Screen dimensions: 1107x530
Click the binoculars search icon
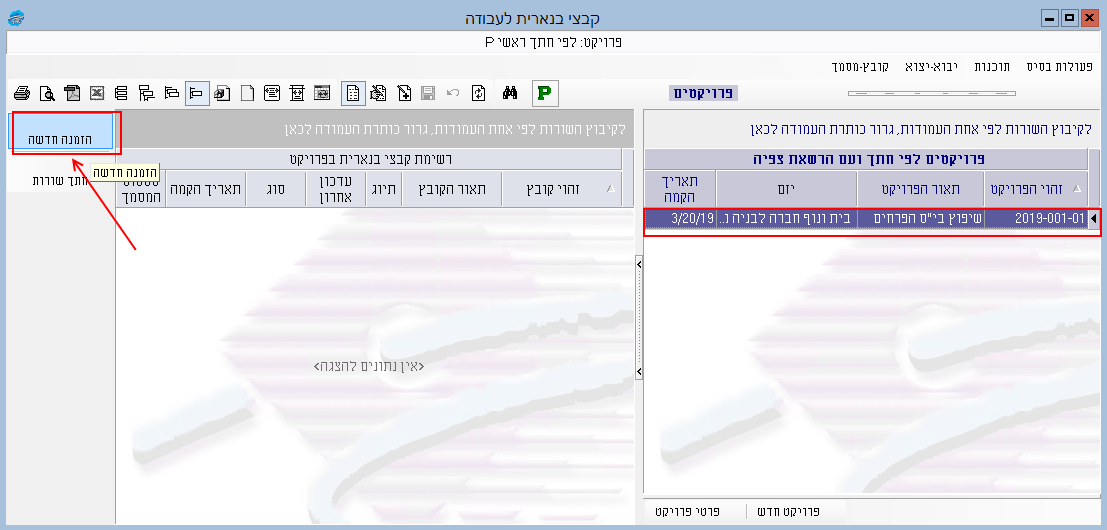tap(508, 94)
